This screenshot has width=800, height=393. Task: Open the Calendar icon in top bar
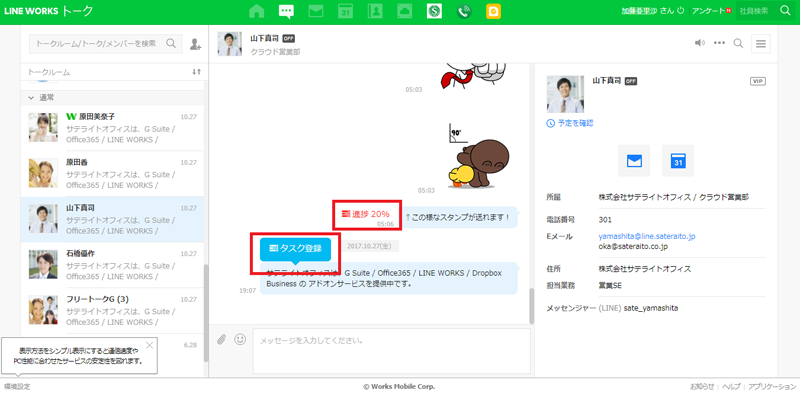346,11
